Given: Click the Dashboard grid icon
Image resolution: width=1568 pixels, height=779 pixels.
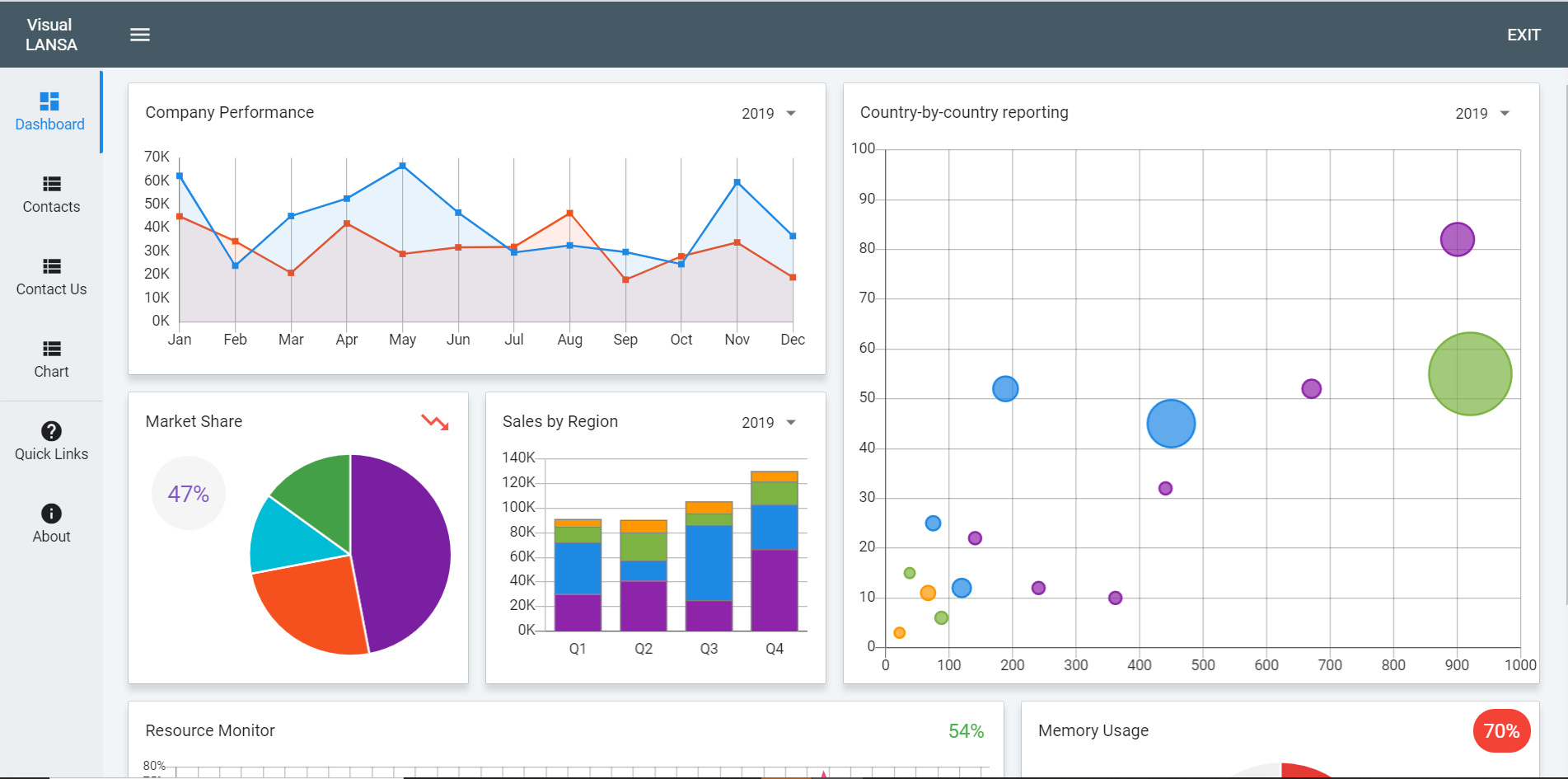Looking at the screenshot, I should [x=49, y=101].
